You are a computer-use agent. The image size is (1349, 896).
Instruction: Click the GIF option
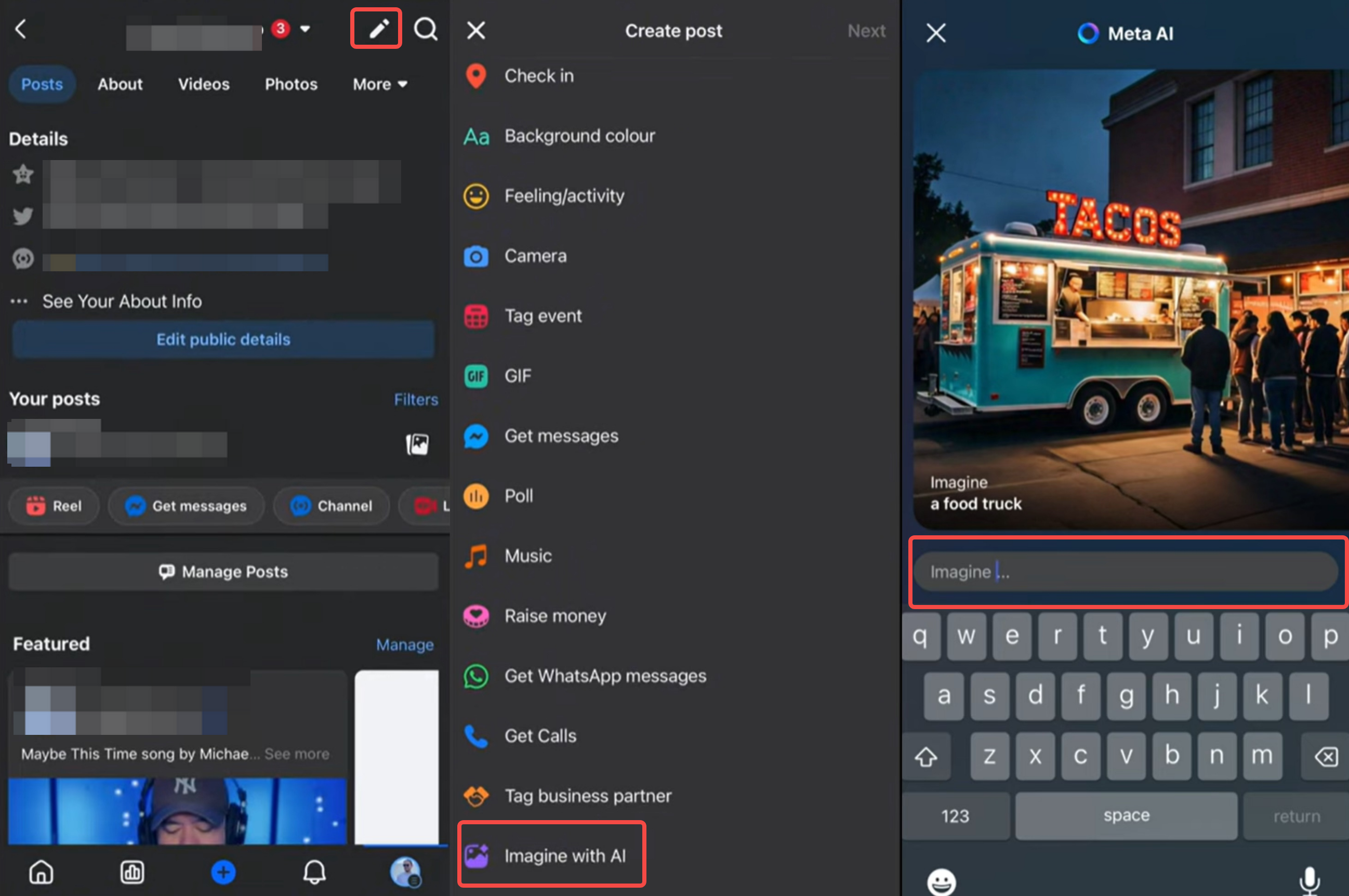[516, 375]
